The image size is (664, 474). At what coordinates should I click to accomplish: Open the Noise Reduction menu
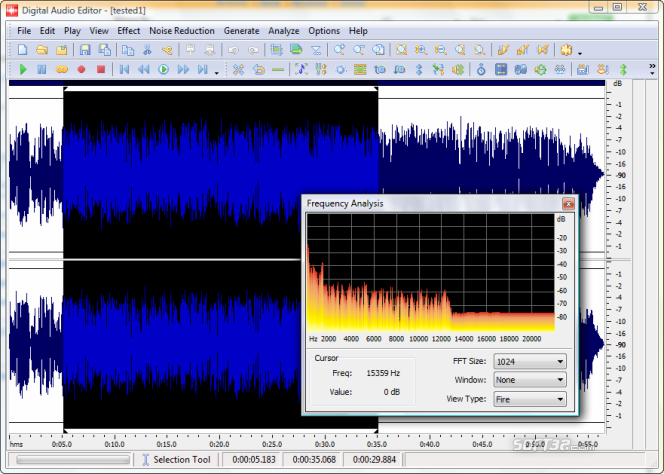pos(181,31)
